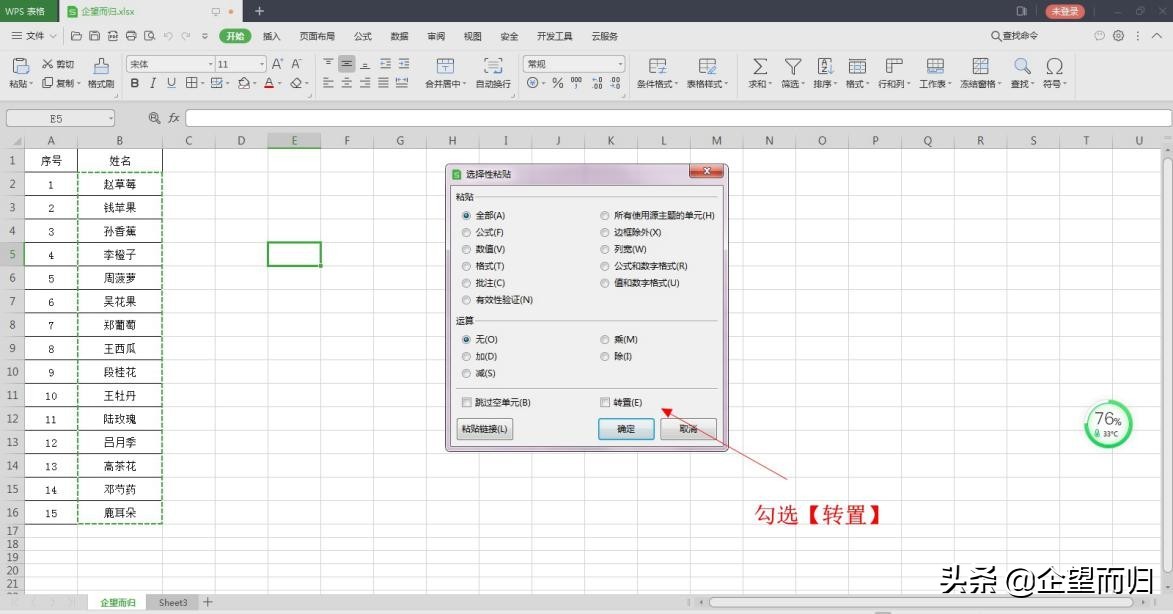Image resolution: width=1173 pixels, height=614 pixels.
Task: Click the Format Painter (格式刷) icon
Action: point(101,67)
